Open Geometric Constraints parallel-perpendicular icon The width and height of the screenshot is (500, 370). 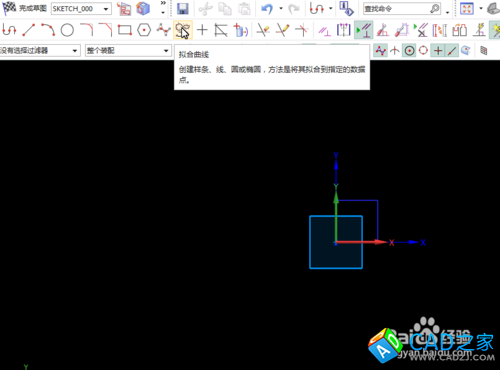[324, 30]
